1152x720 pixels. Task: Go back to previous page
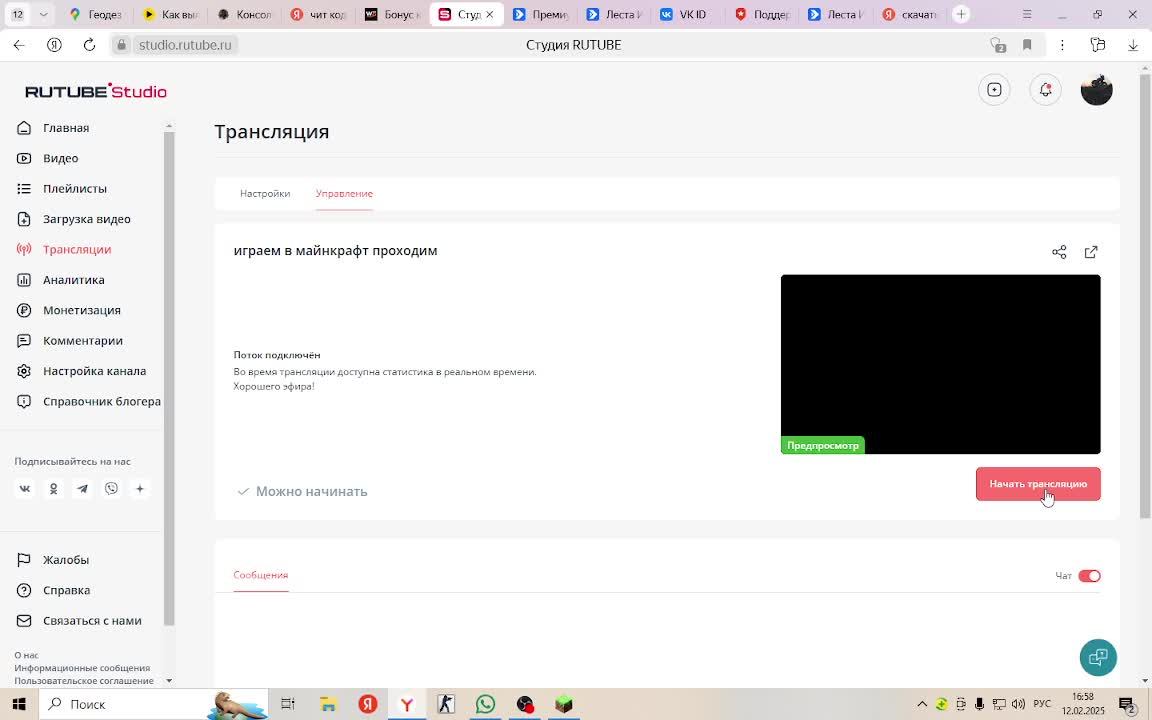[19, 45]
